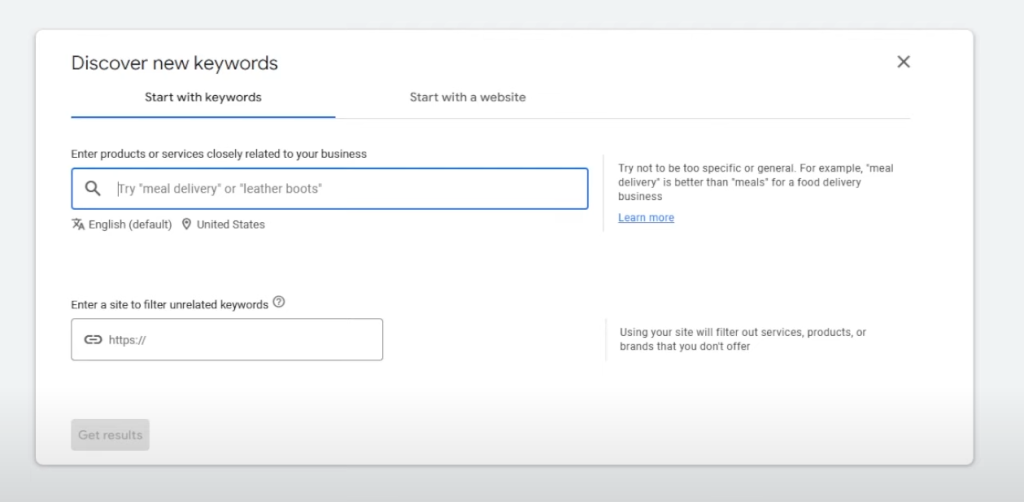1024x502 pixels.
Task: Click the help question mark icon
Action: coord(279,302)
